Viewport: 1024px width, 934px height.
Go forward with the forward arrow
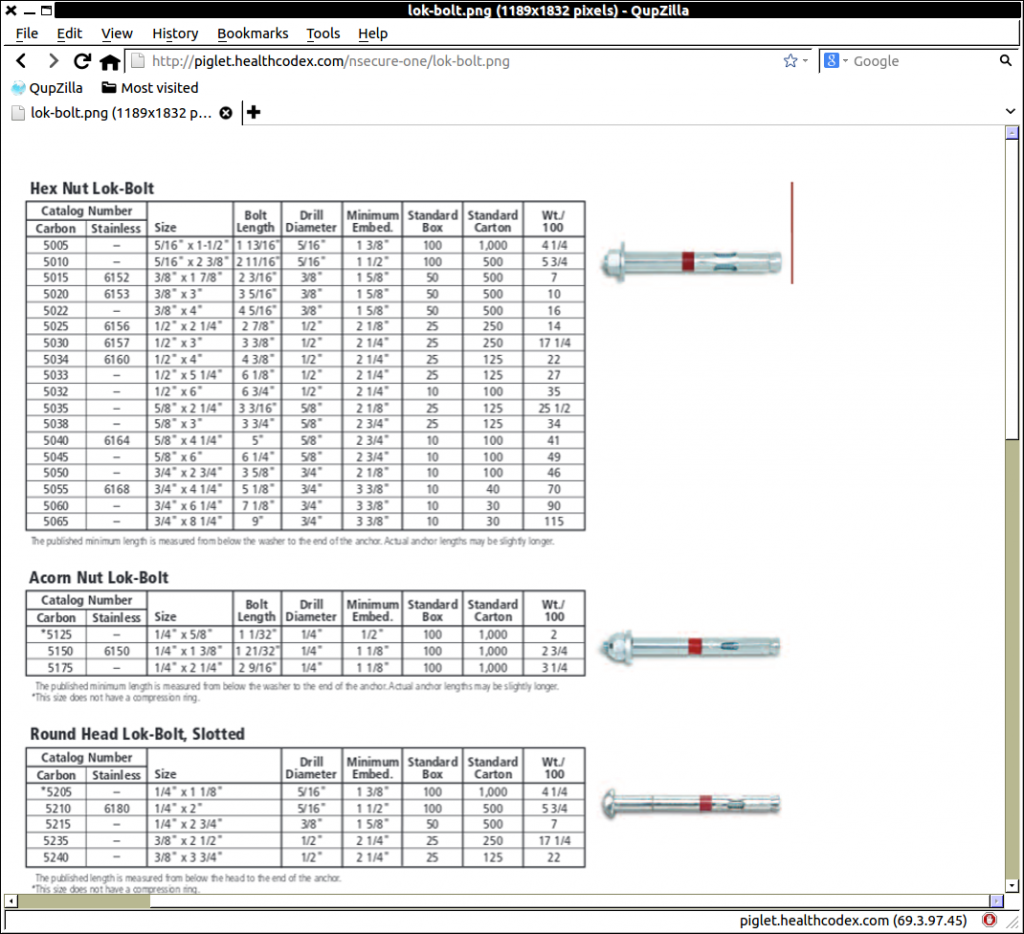point(53,61)
